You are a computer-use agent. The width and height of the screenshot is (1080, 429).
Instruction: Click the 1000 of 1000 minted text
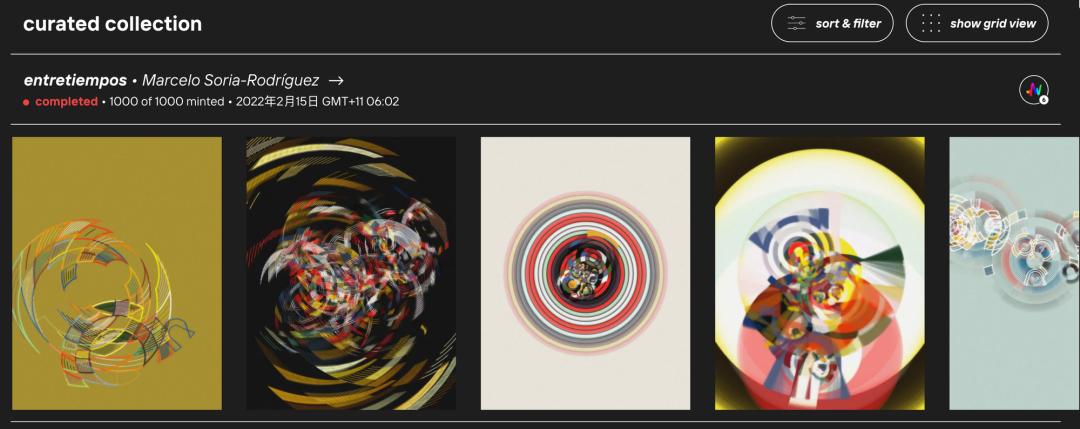tap(167, 102)
